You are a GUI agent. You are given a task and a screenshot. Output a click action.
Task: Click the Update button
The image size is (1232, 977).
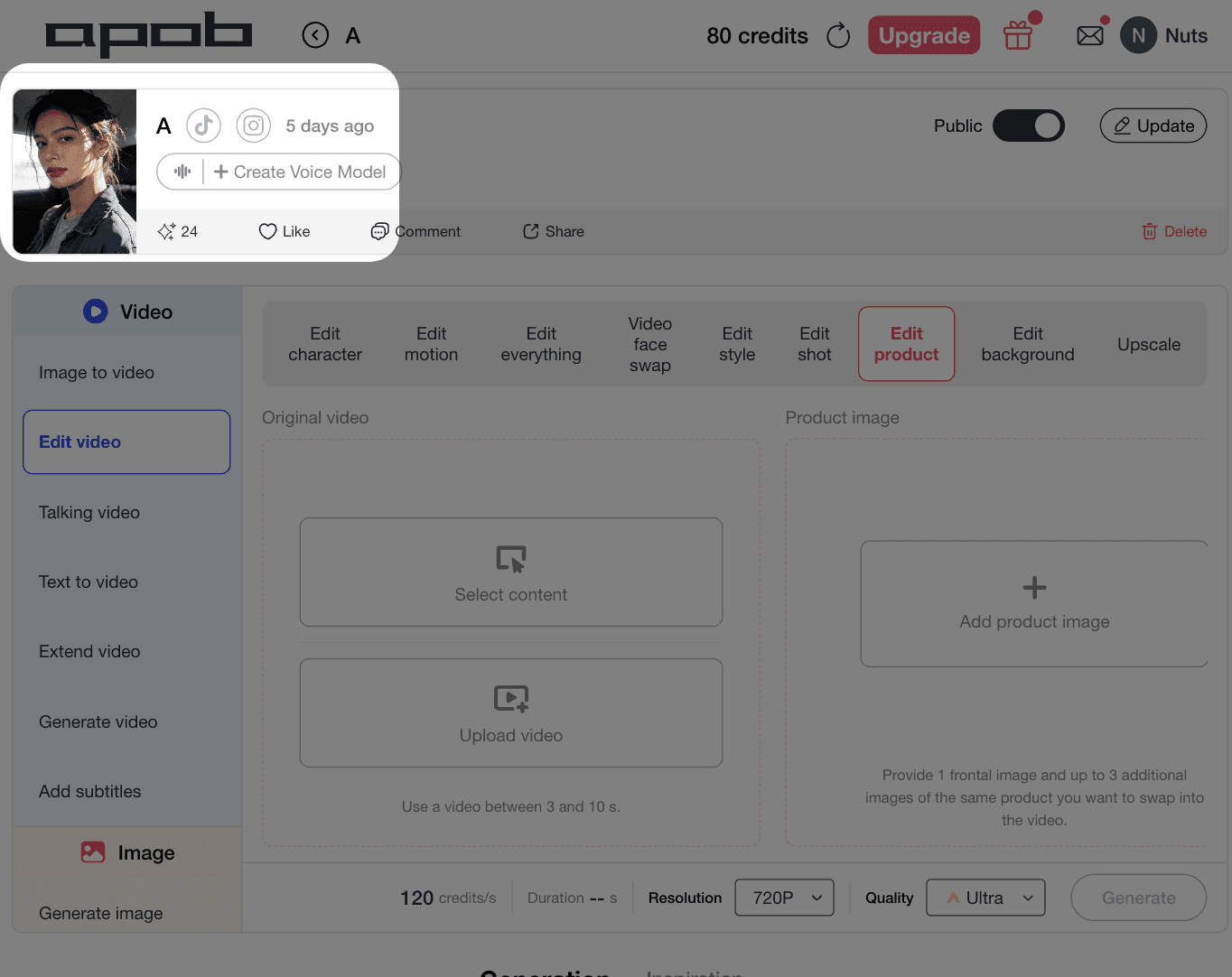point(1153,126)
